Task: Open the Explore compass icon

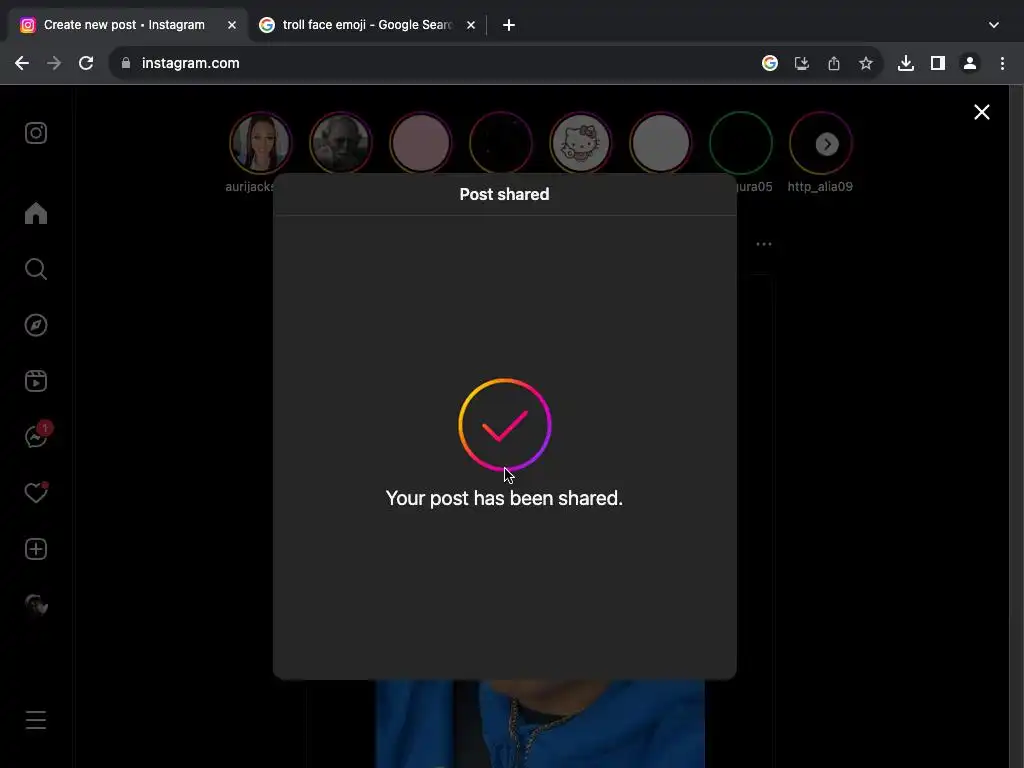Action: (36, 325)
